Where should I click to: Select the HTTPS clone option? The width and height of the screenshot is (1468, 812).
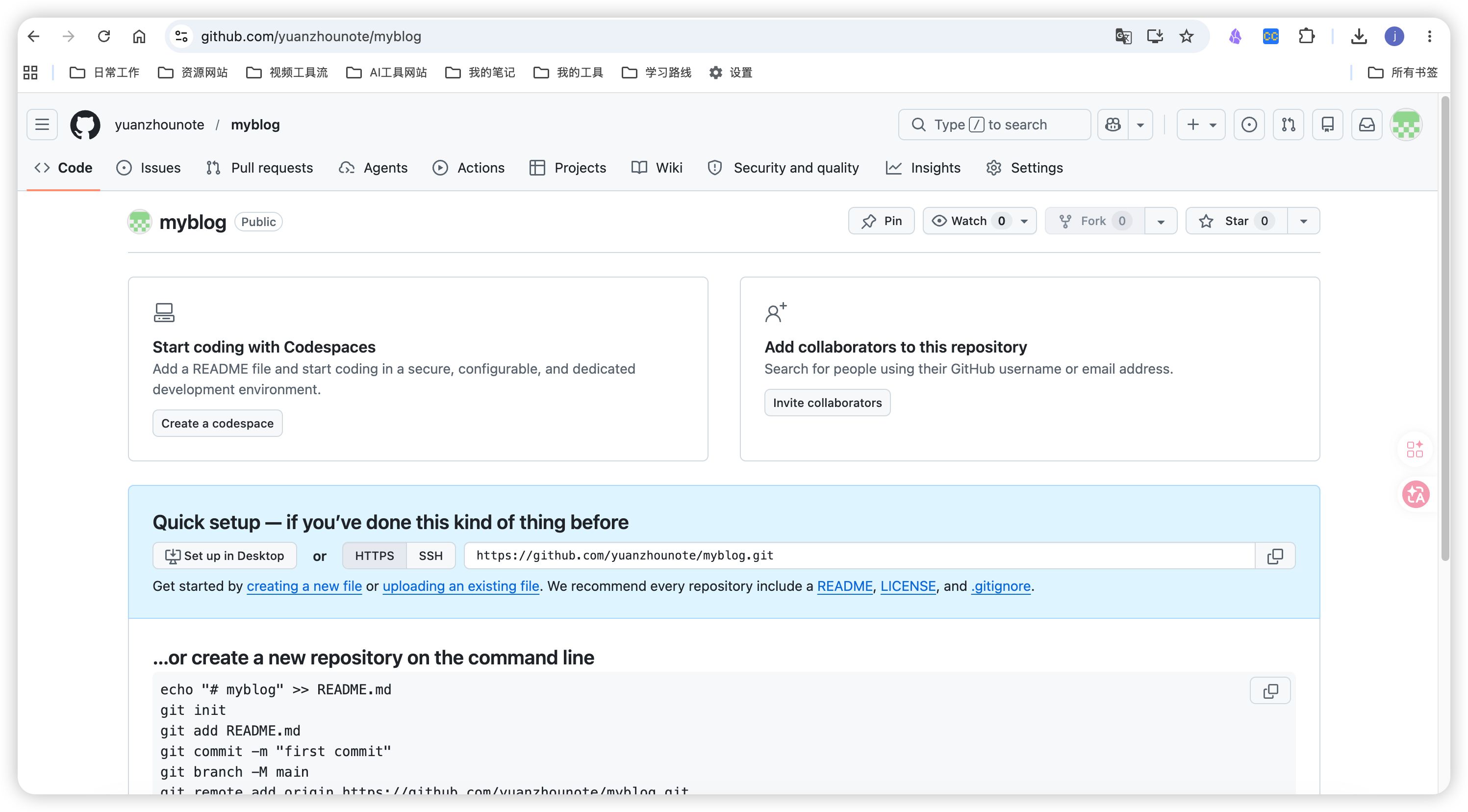pyautogui.click(x=375, y=555)
